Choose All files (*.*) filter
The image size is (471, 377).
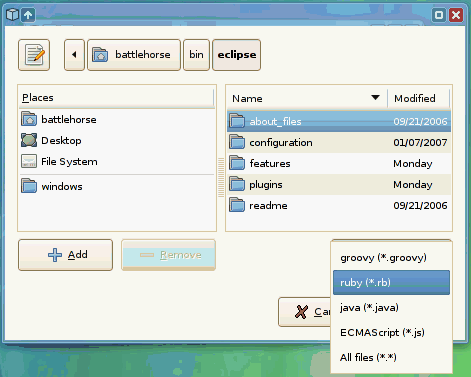tap(391, 357)
